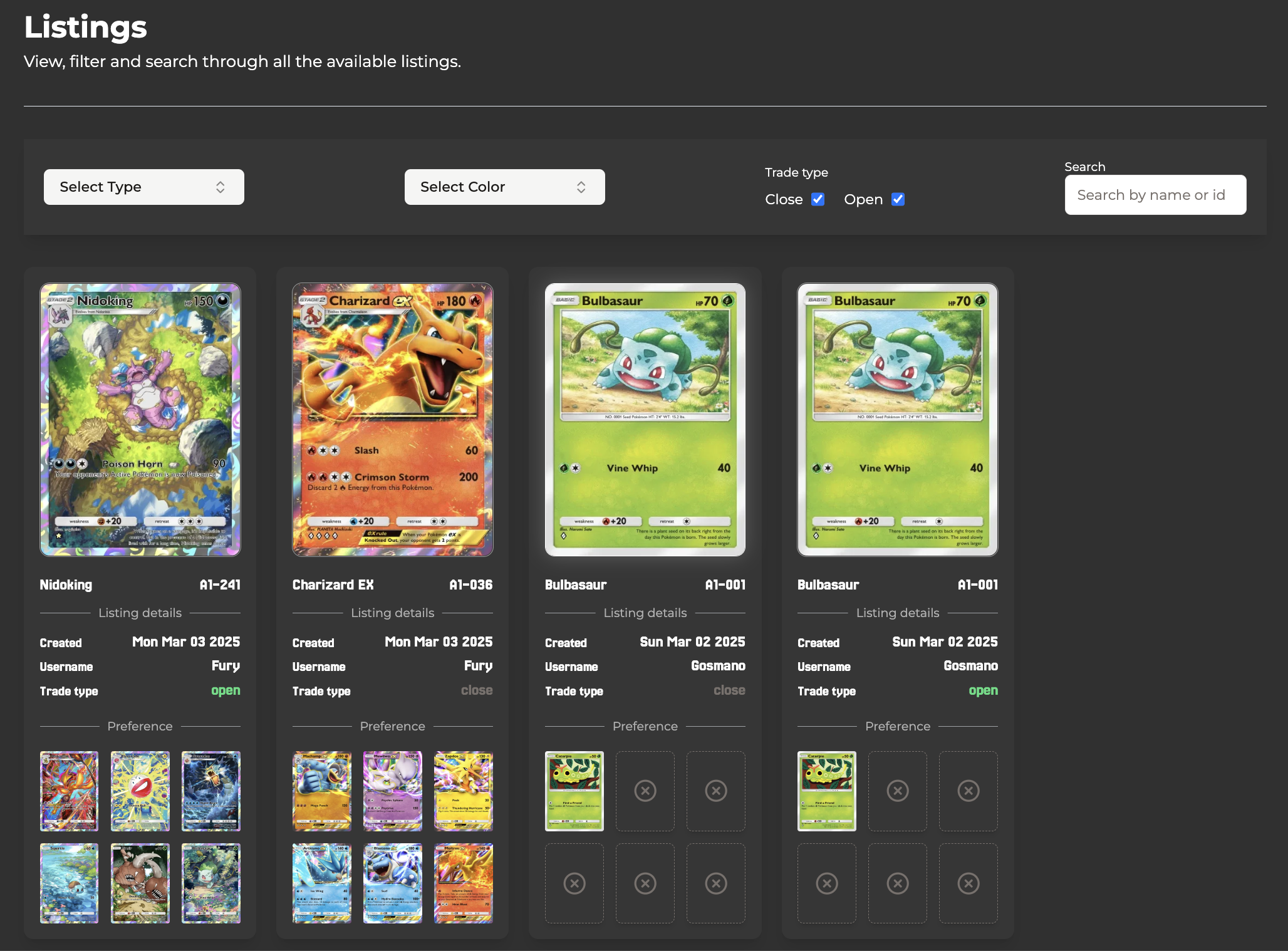Click the search by name or id field
The image size is (1288, 951).
pos(1155,195)
